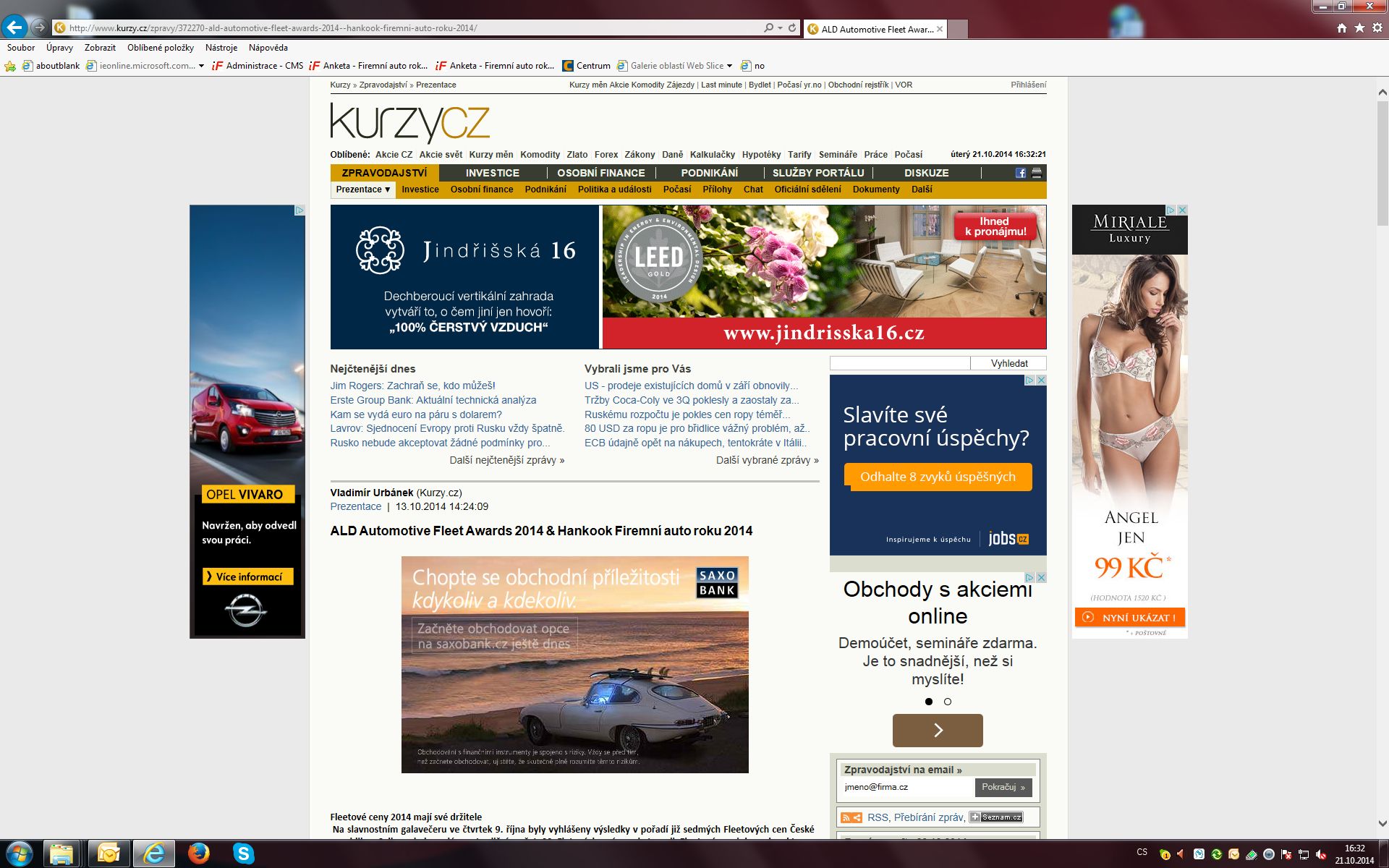1389x868 pixels.
Task: Expand ieonline.microsoft.com favorites dropdown
Action: tap(201, 66)
